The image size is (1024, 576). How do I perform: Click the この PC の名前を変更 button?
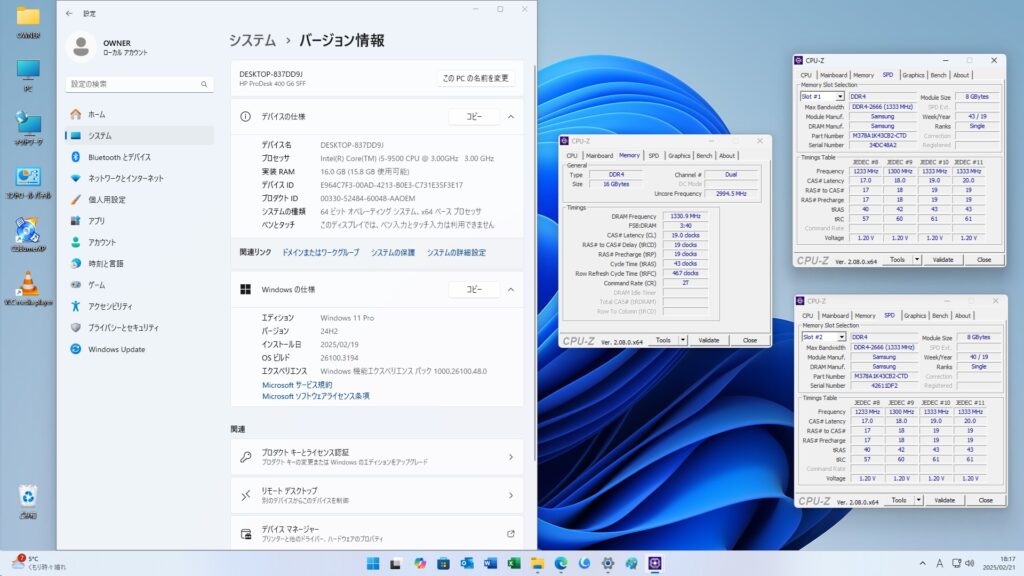tap(476, 78)
